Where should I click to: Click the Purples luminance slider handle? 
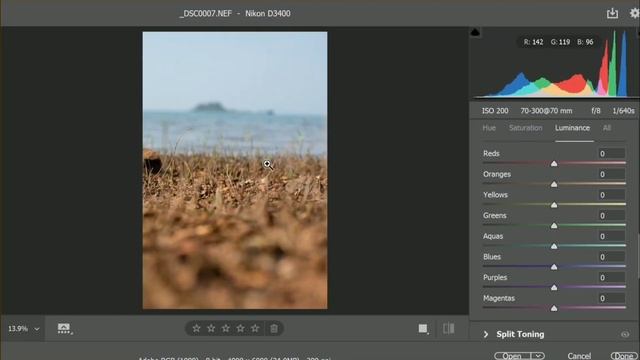(554, 288)
